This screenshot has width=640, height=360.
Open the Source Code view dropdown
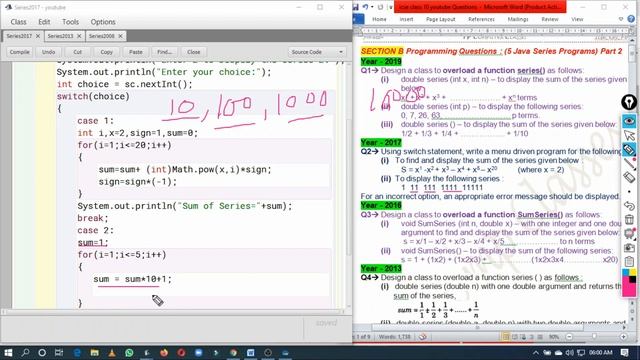click(317, 52)
